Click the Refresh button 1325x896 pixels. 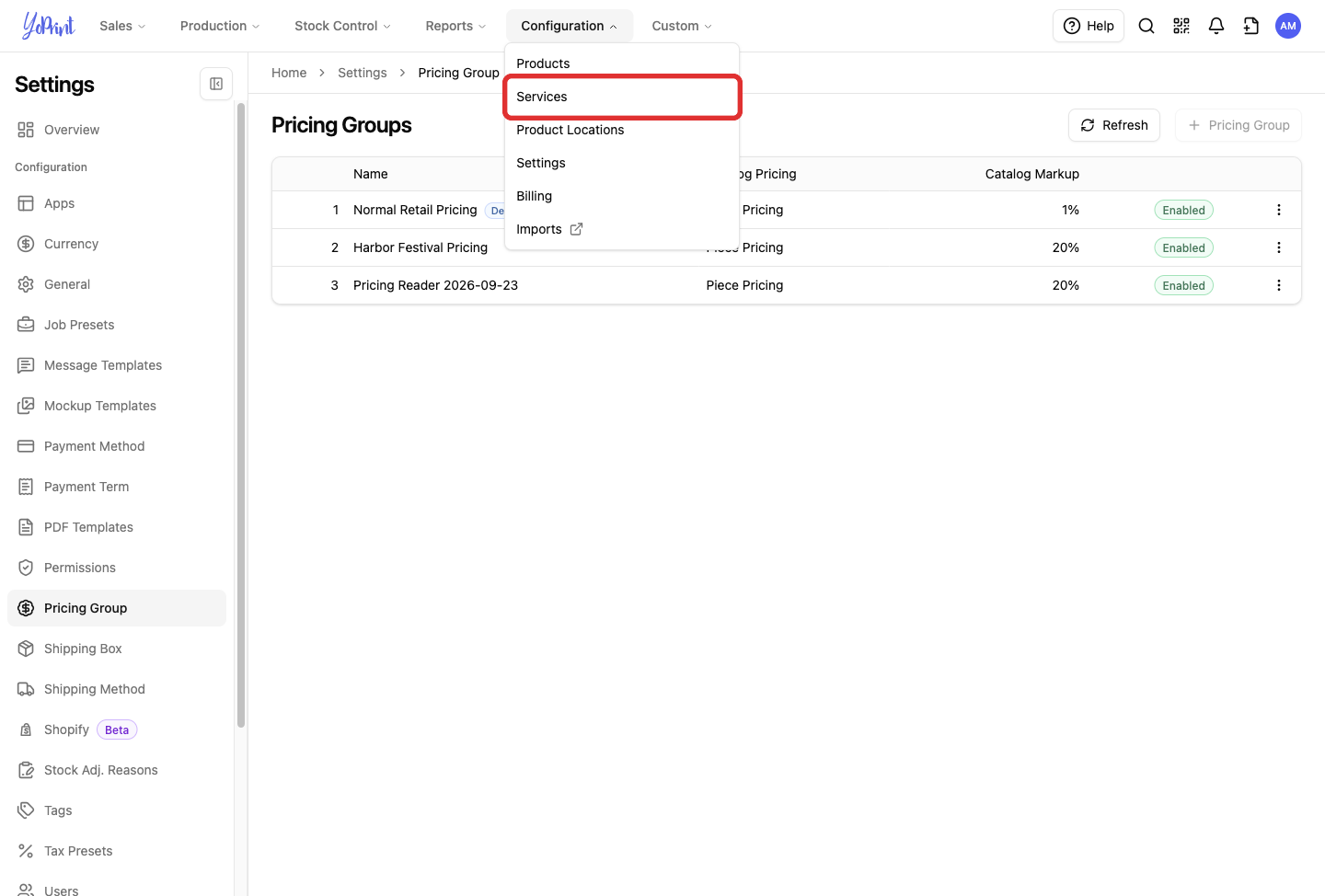[x=1114, y=125]
